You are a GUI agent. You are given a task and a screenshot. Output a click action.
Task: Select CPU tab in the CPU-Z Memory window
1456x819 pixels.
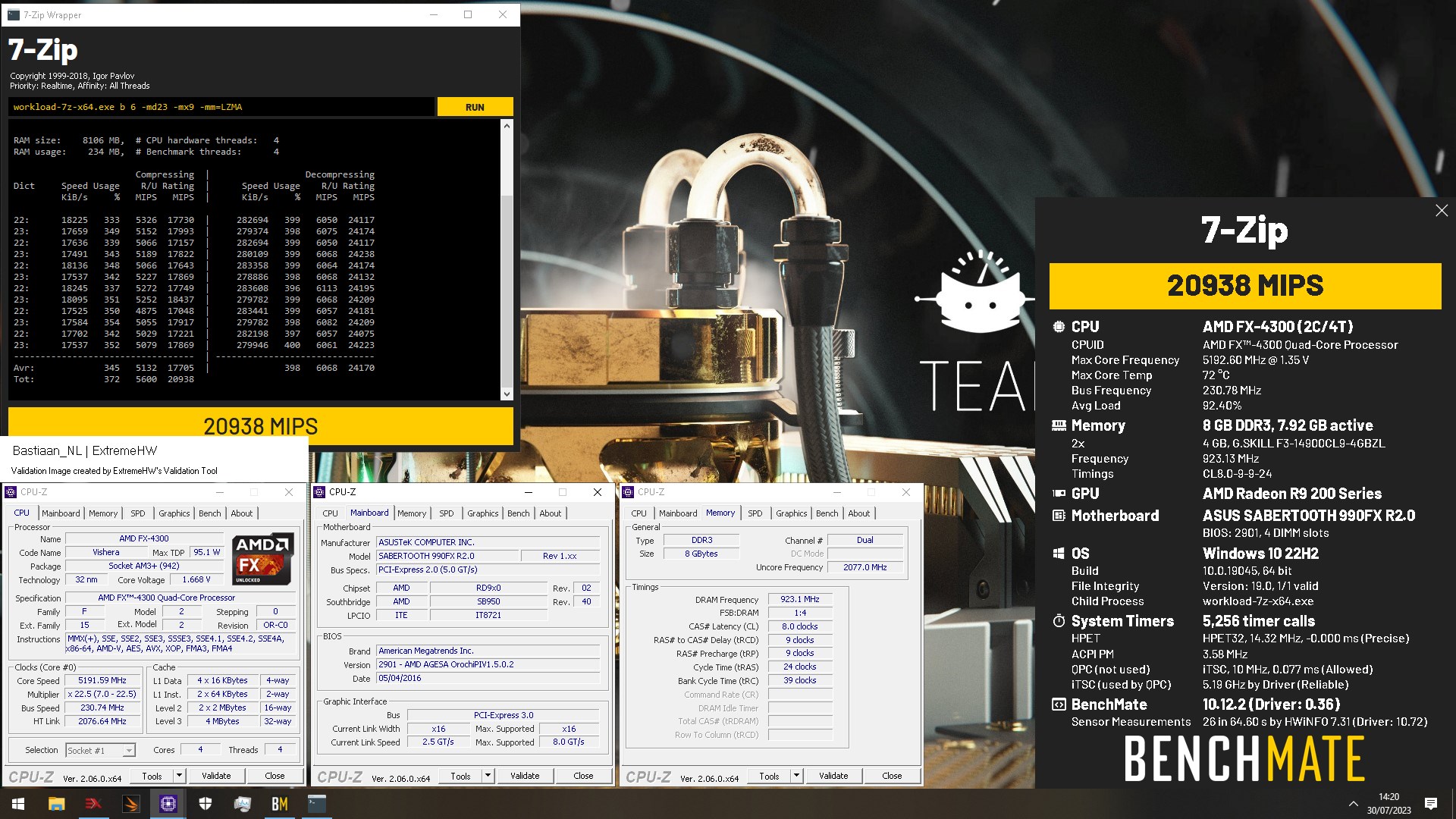tap(639, 513)
